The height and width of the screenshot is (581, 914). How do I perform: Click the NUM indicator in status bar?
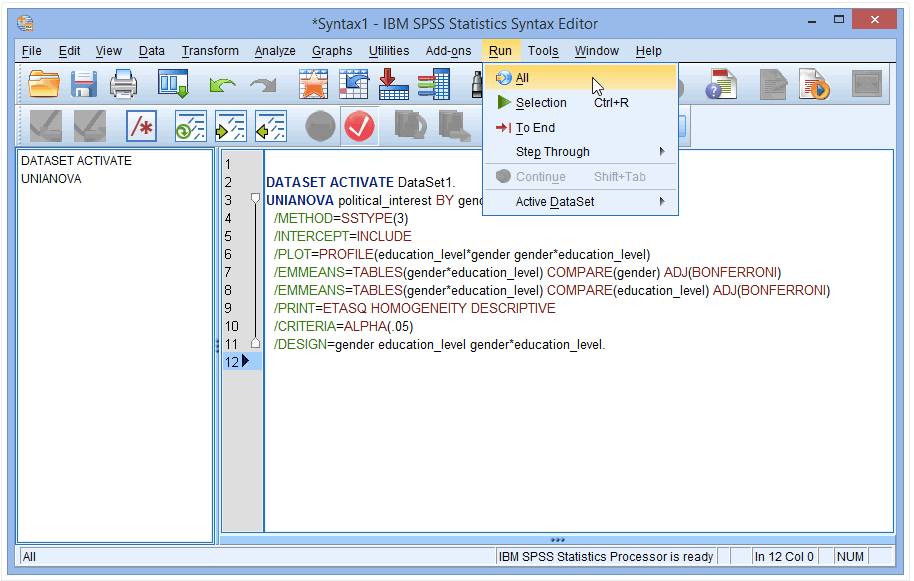850,557
